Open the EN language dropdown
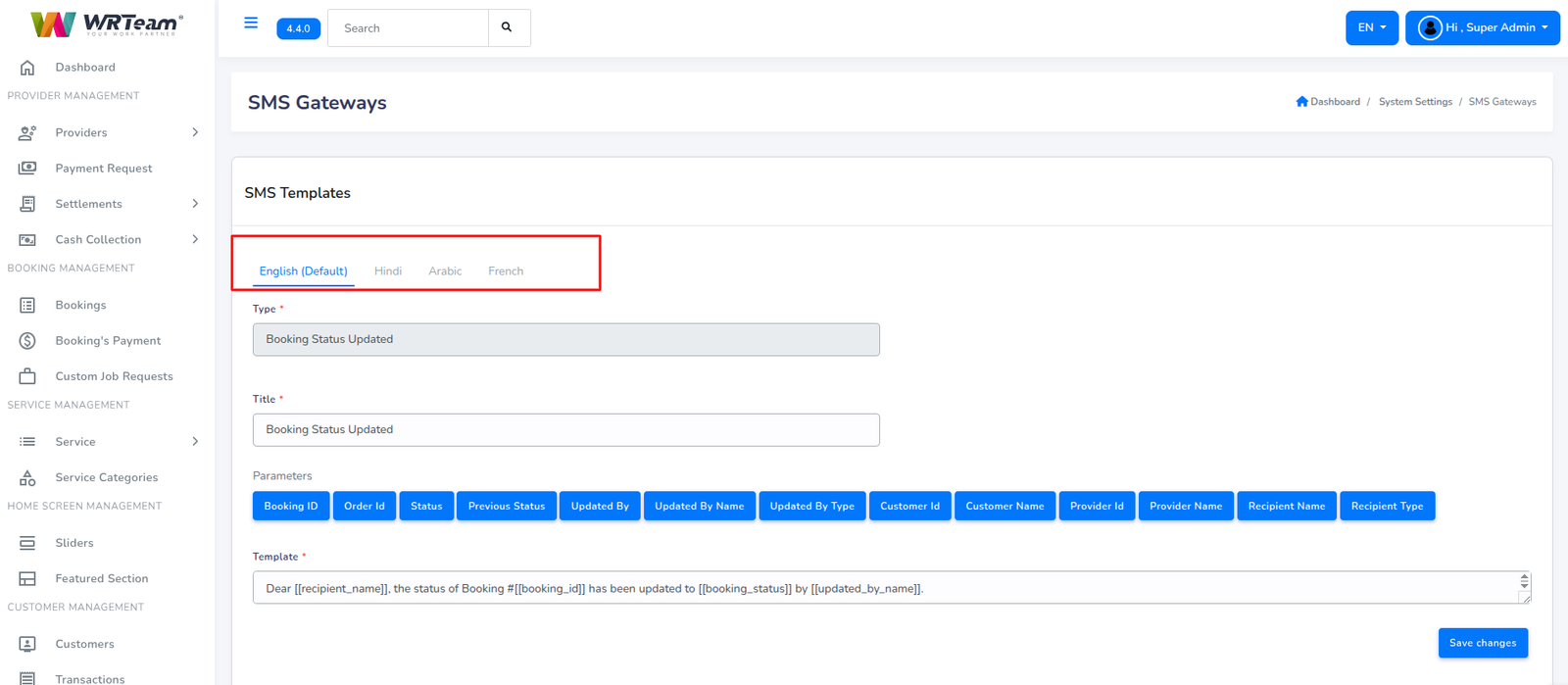Viewport: 1568px width, 685px height. [x=1371, y=27]
